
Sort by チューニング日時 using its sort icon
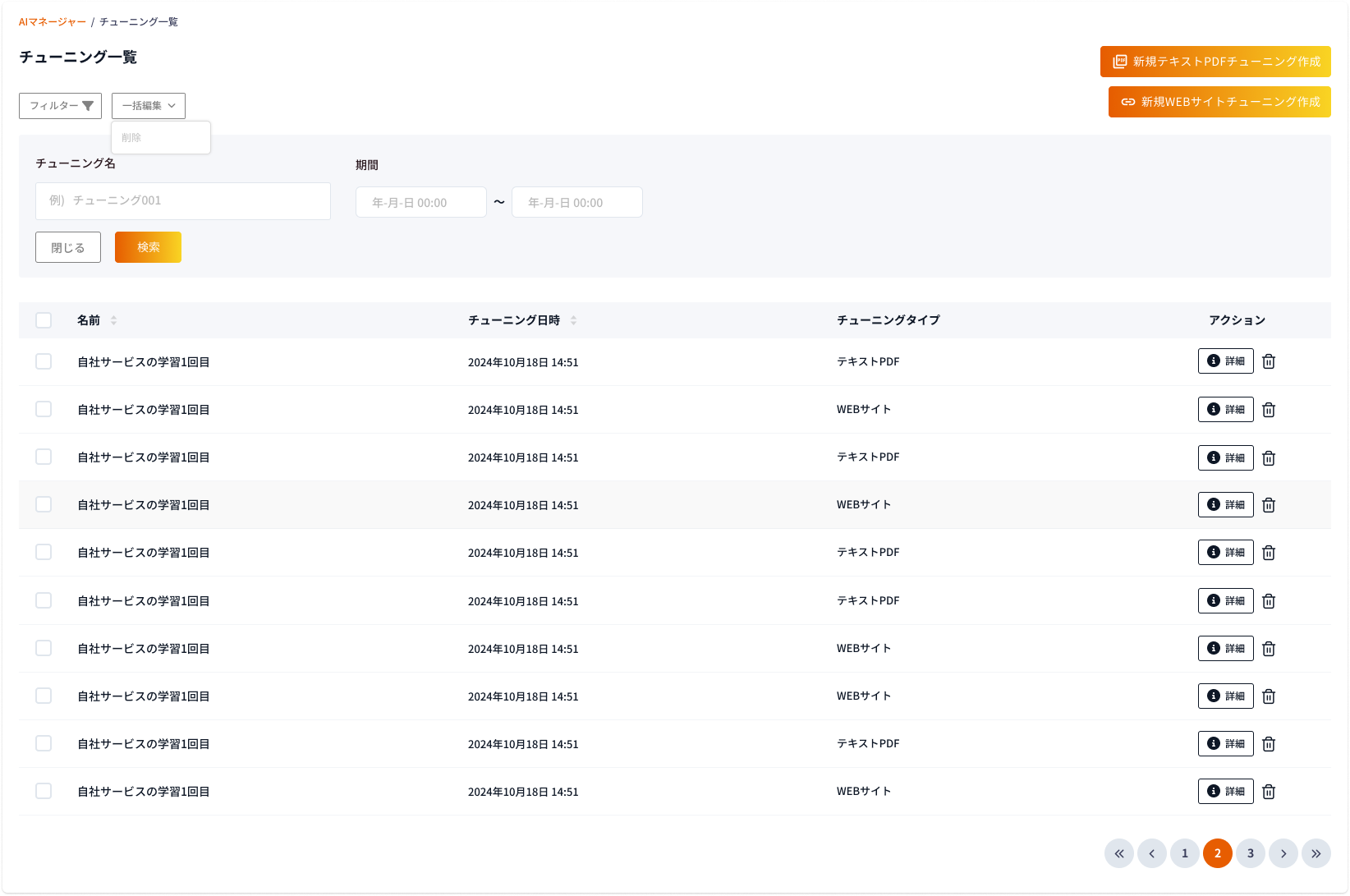coord(573,320)
